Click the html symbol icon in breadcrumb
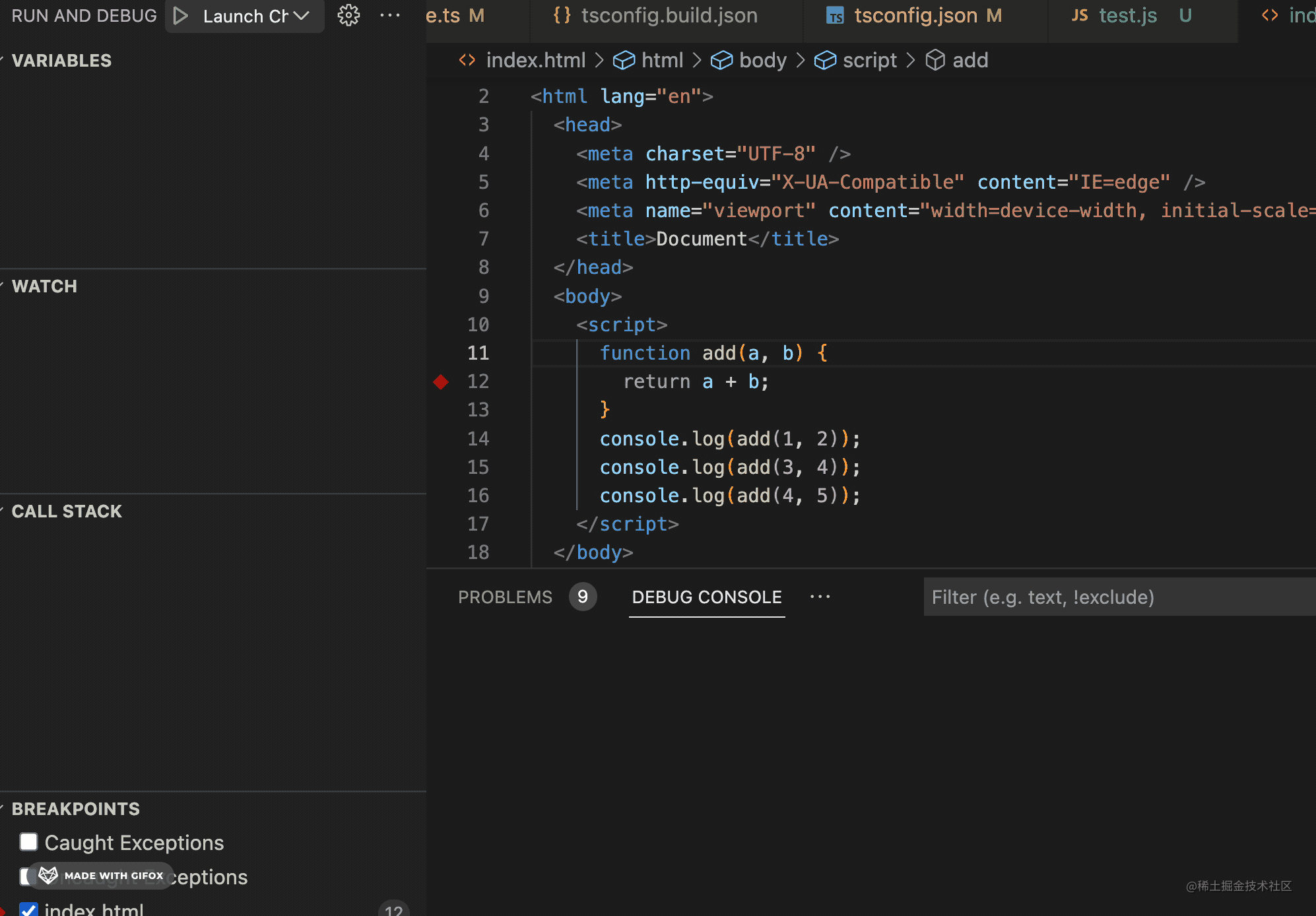Image resolution: width=1316 pixels, height=916 pixels. point(624,61)
